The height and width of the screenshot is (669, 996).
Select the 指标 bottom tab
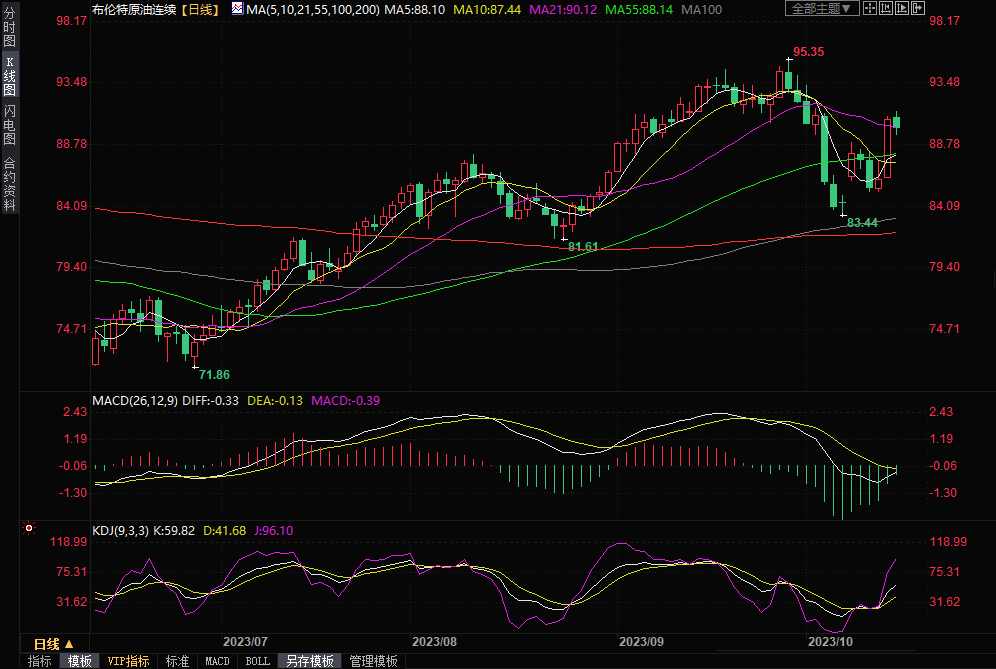(x=40, y=661)
